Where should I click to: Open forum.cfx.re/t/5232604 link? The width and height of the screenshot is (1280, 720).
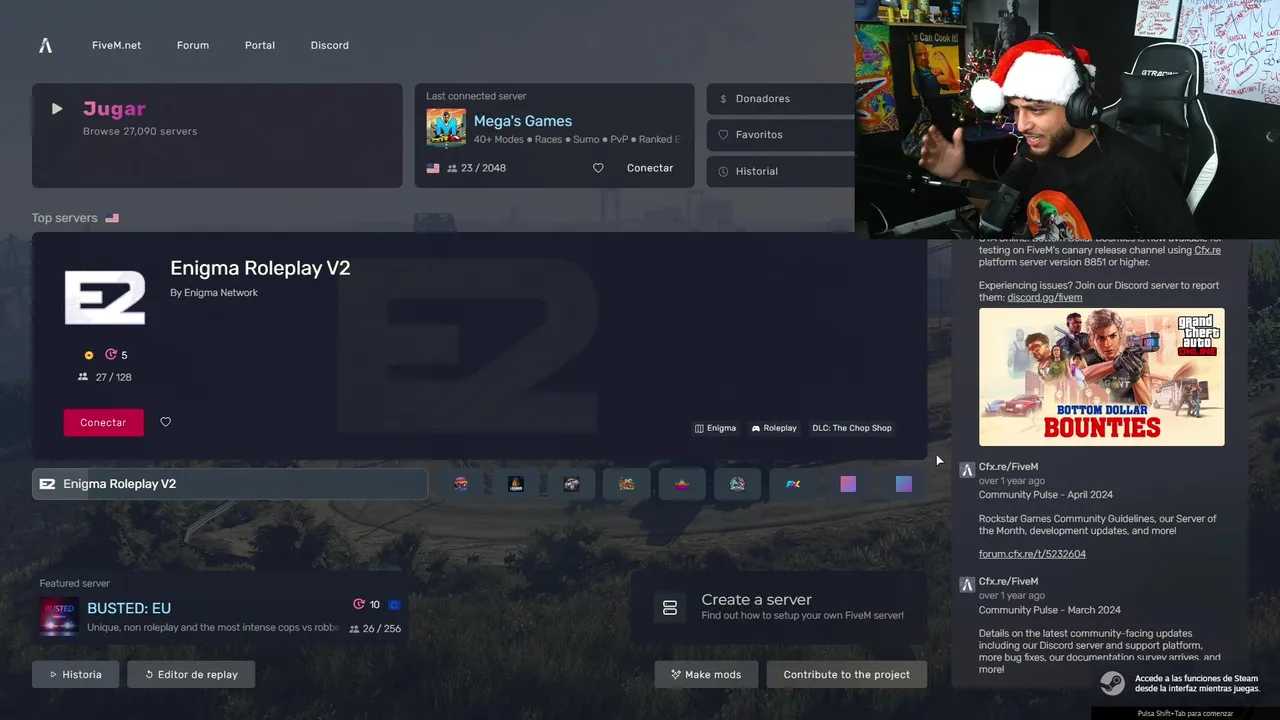point(1032,554)
